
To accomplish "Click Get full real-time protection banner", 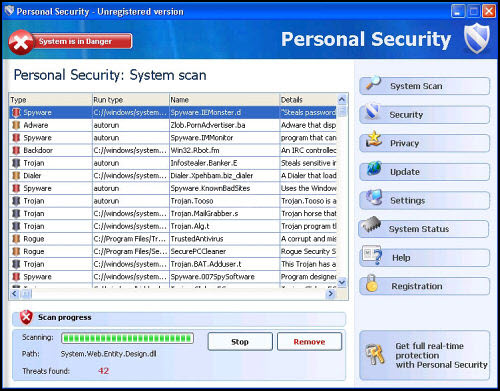I will tap(425, 355).
